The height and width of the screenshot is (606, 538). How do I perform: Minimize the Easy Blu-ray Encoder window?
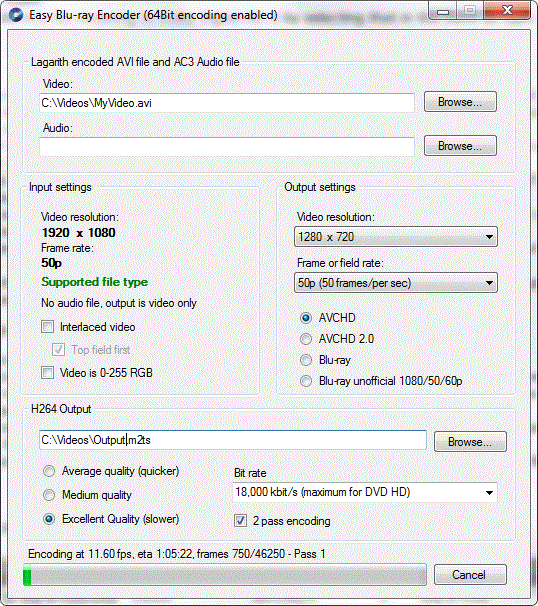443,11
